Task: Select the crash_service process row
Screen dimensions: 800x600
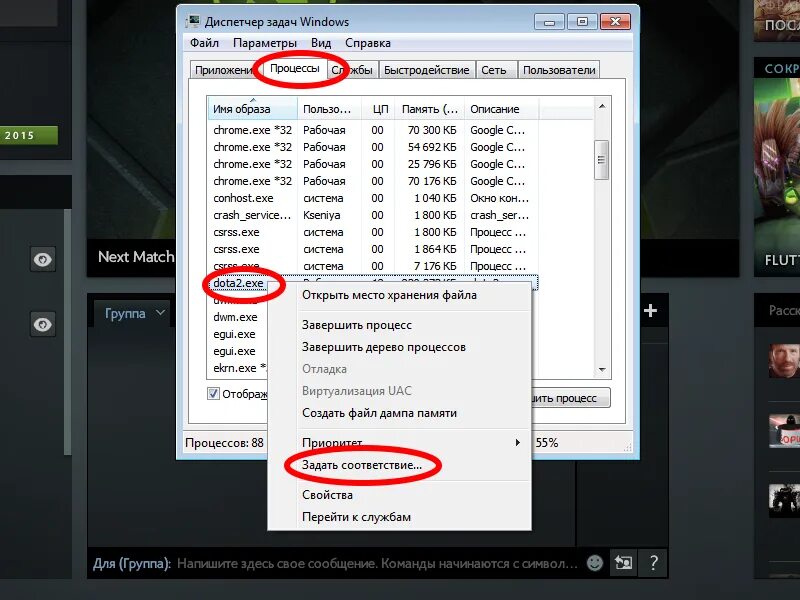Action: [375, 215]
